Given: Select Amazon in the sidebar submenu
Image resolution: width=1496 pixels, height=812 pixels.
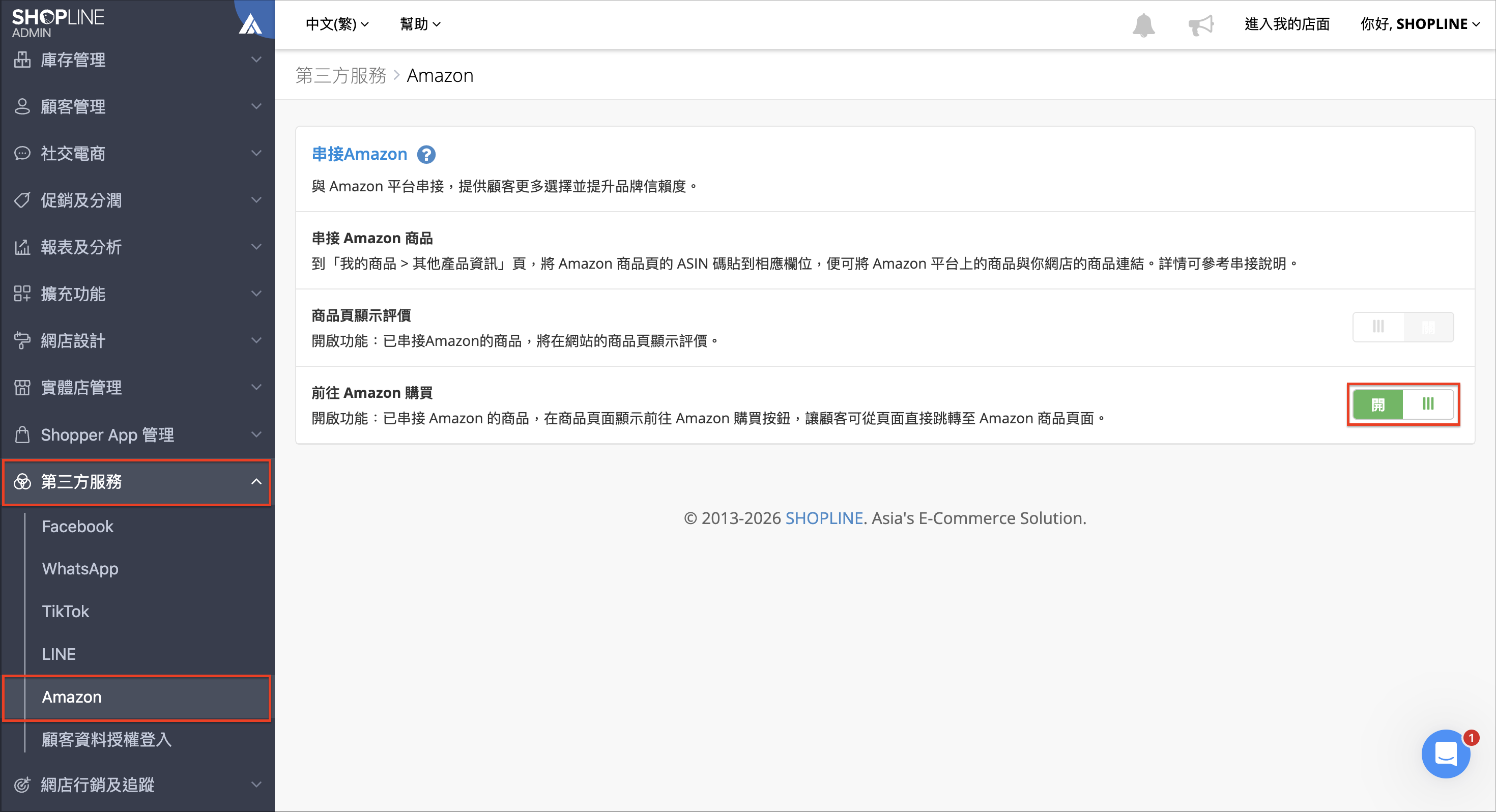Looking at the screenshot, I should click(x=137, y=698).
